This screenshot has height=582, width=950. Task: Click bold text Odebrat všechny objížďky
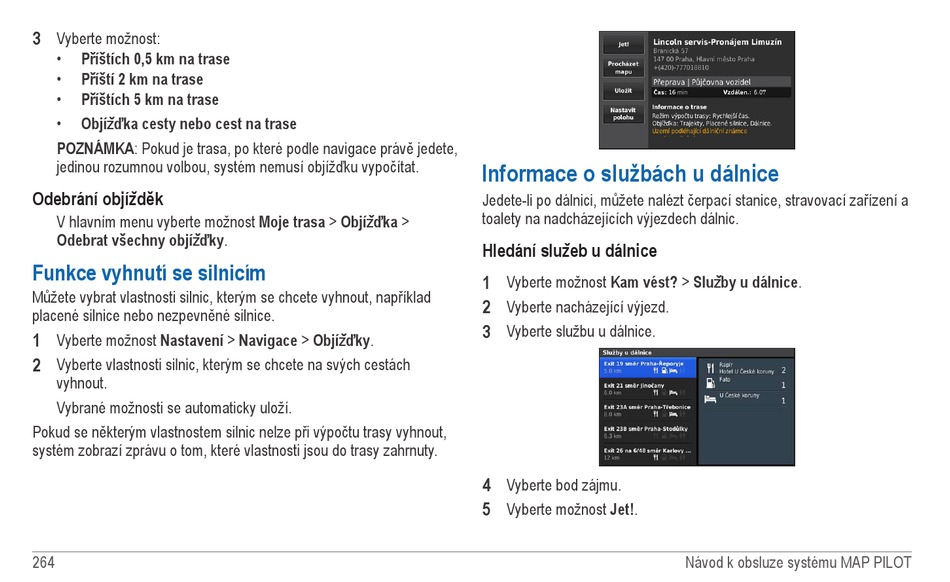coord(141,240)
